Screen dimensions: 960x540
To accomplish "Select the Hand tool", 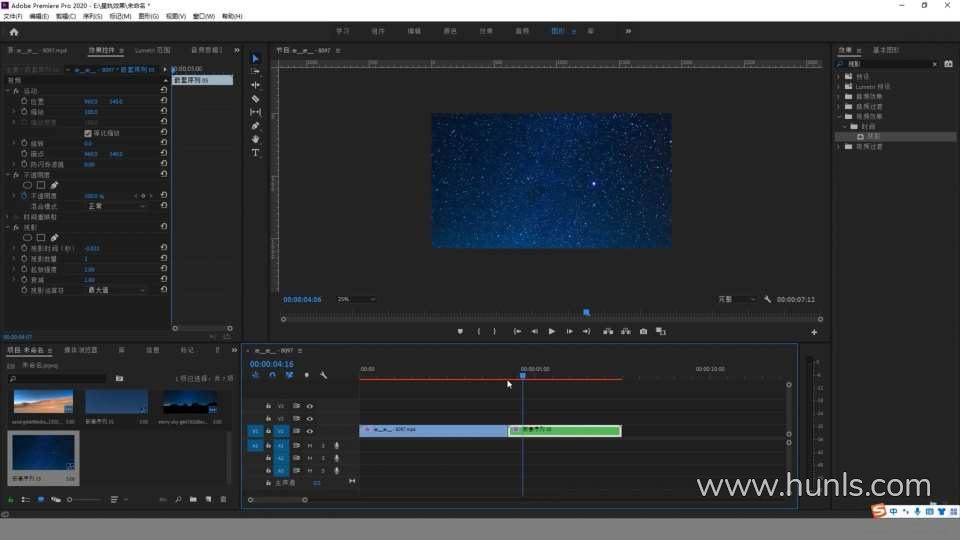I will click(255, 139).
